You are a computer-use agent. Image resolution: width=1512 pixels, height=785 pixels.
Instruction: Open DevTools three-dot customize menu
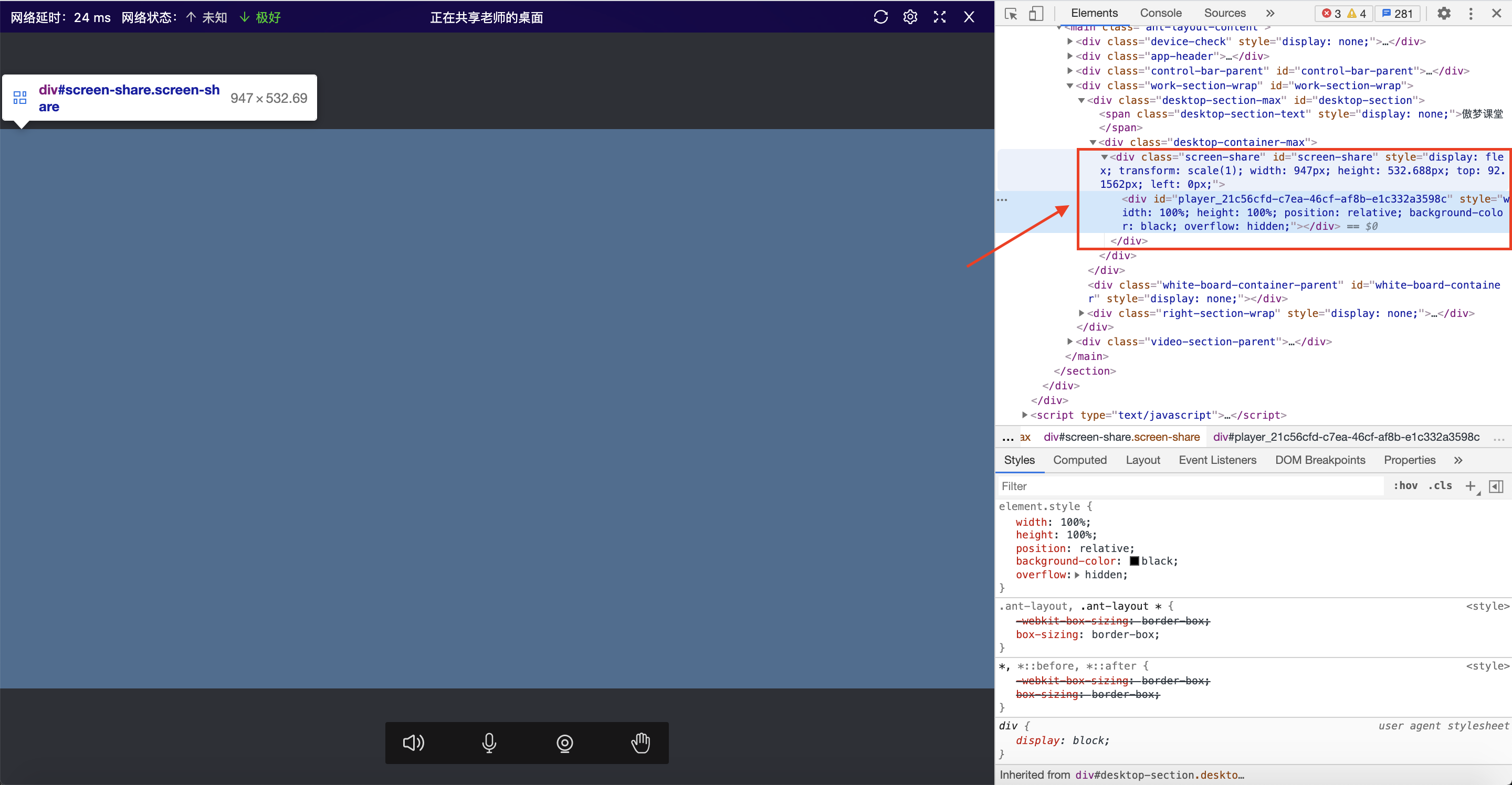click(x=1471, y=14)
